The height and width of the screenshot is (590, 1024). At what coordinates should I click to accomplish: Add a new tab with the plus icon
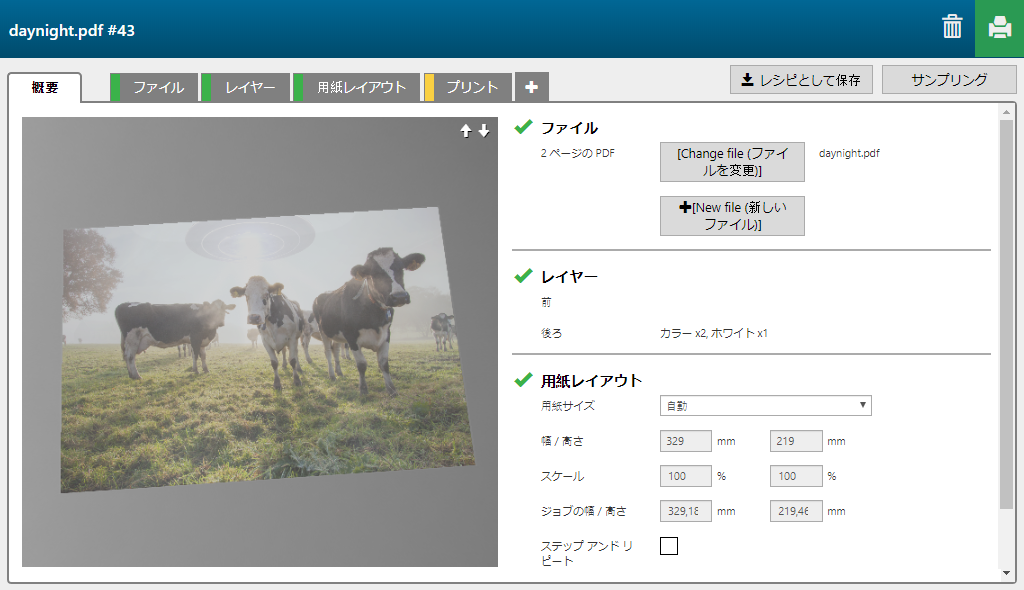[532, 87]
